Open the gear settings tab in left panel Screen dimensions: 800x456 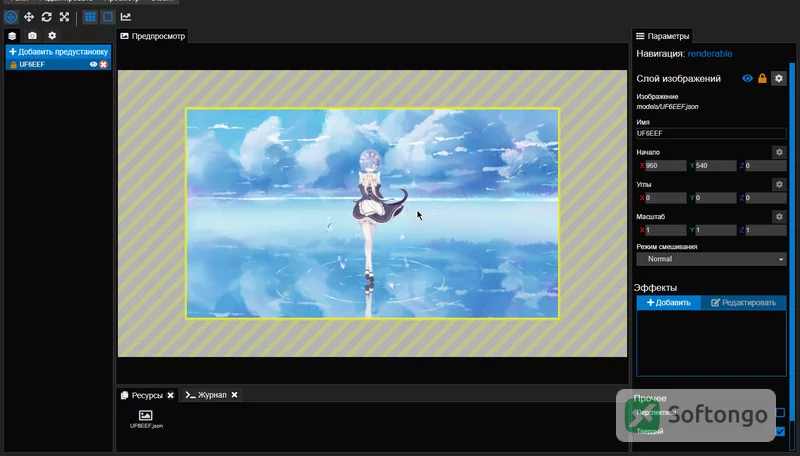[x=52, y=36]
